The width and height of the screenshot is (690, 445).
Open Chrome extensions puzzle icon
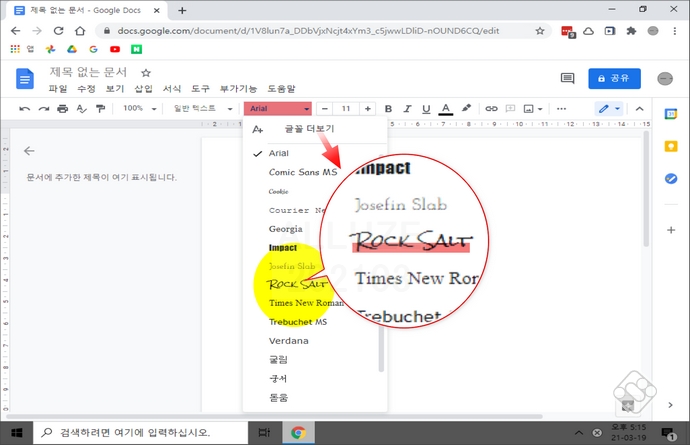coord(631,31)
